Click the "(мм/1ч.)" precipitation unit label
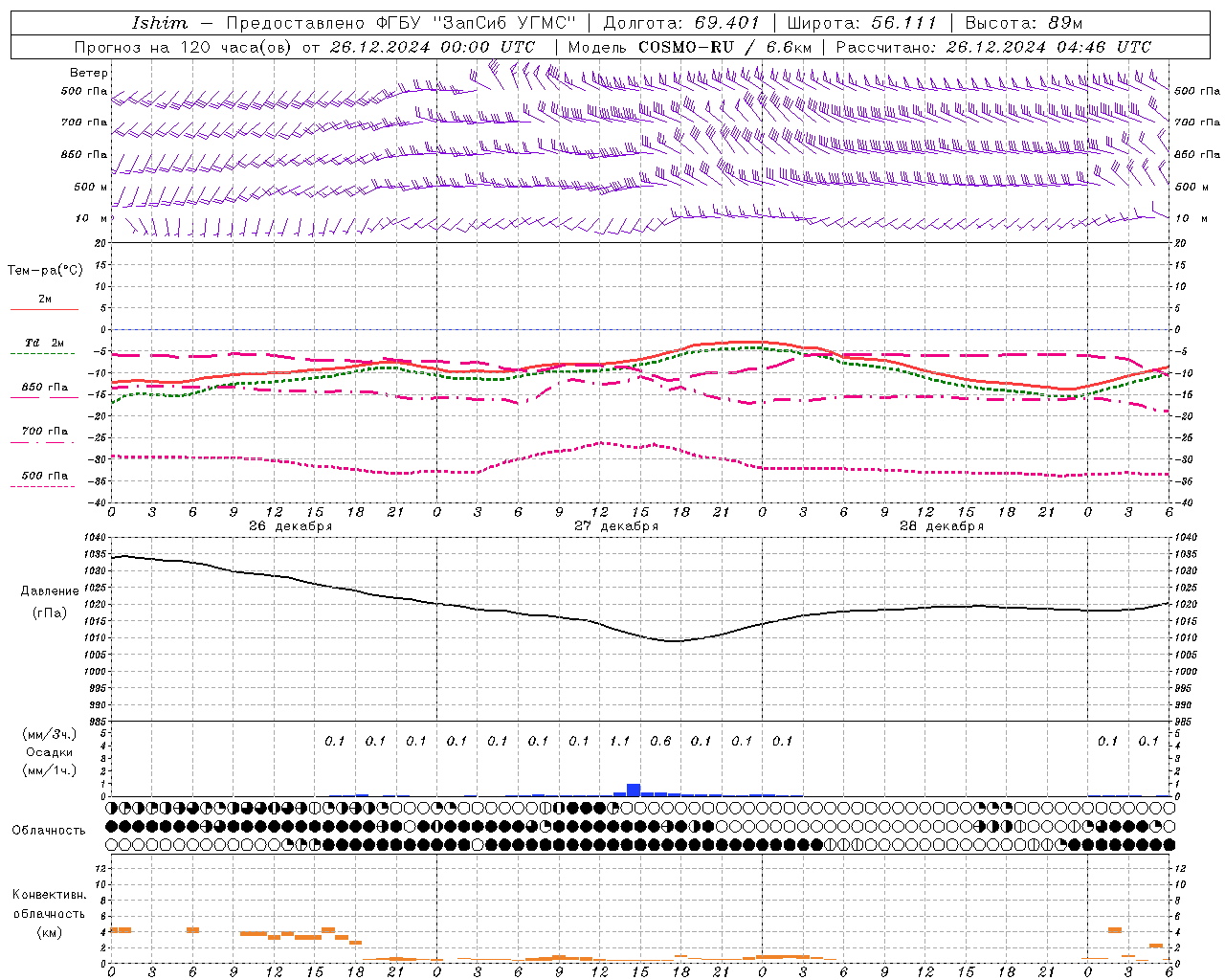This screenshot has width=1225, height=980. (x=50, y=770)
